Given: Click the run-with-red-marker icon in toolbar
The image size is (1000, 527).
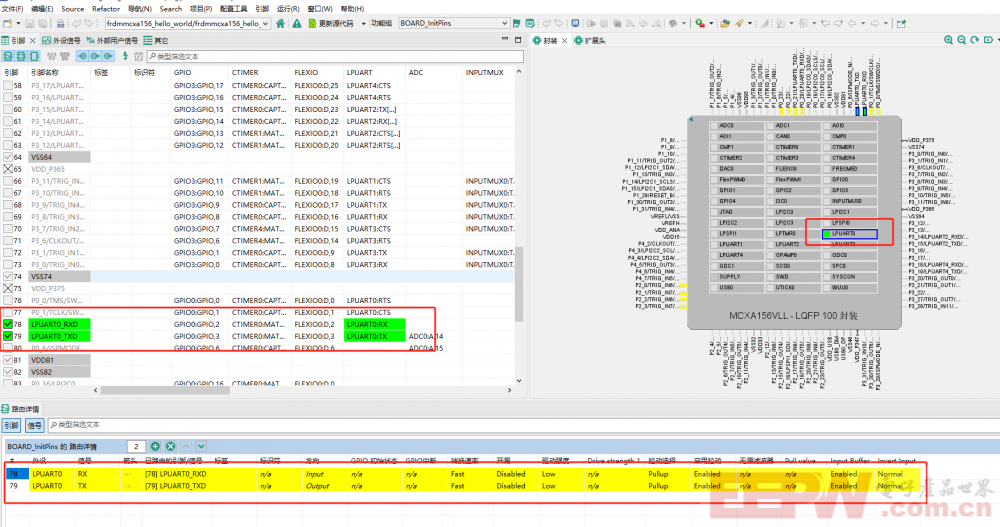Looking at the screenshot, I should [700, 23].
